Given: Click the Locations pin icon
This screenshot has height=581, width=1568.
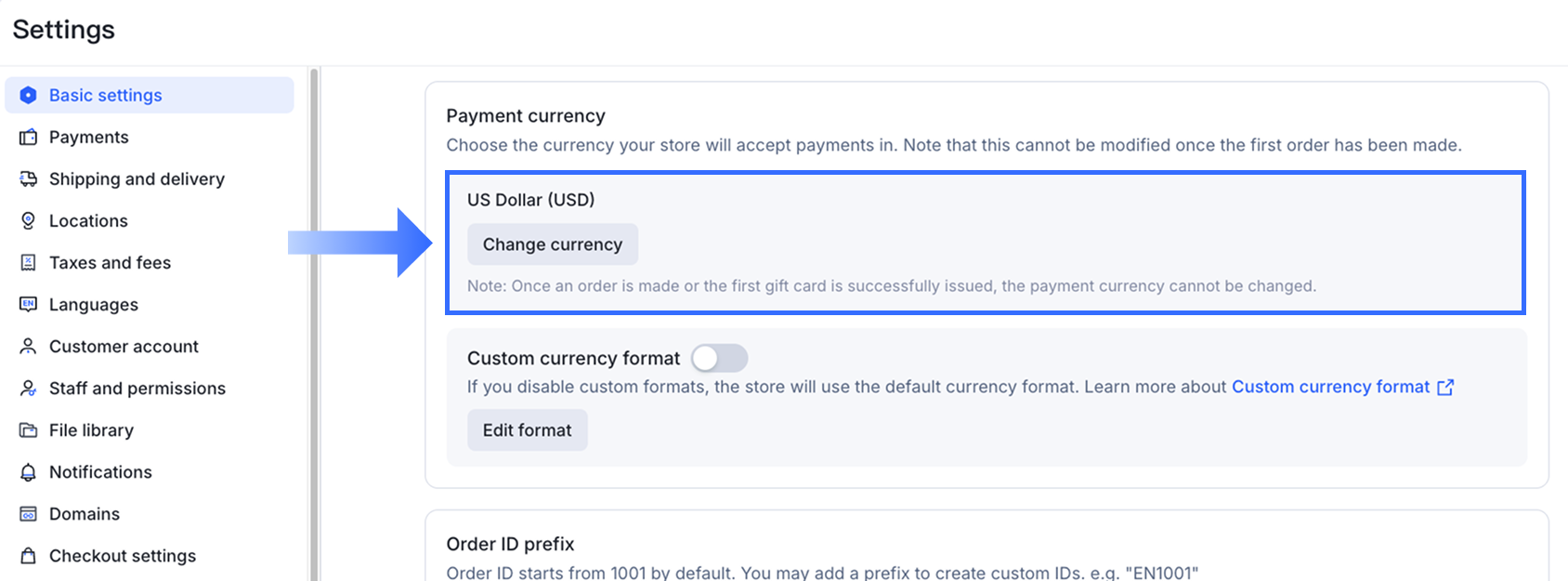Looking at the screenshot, I should (x=29, y=220).
